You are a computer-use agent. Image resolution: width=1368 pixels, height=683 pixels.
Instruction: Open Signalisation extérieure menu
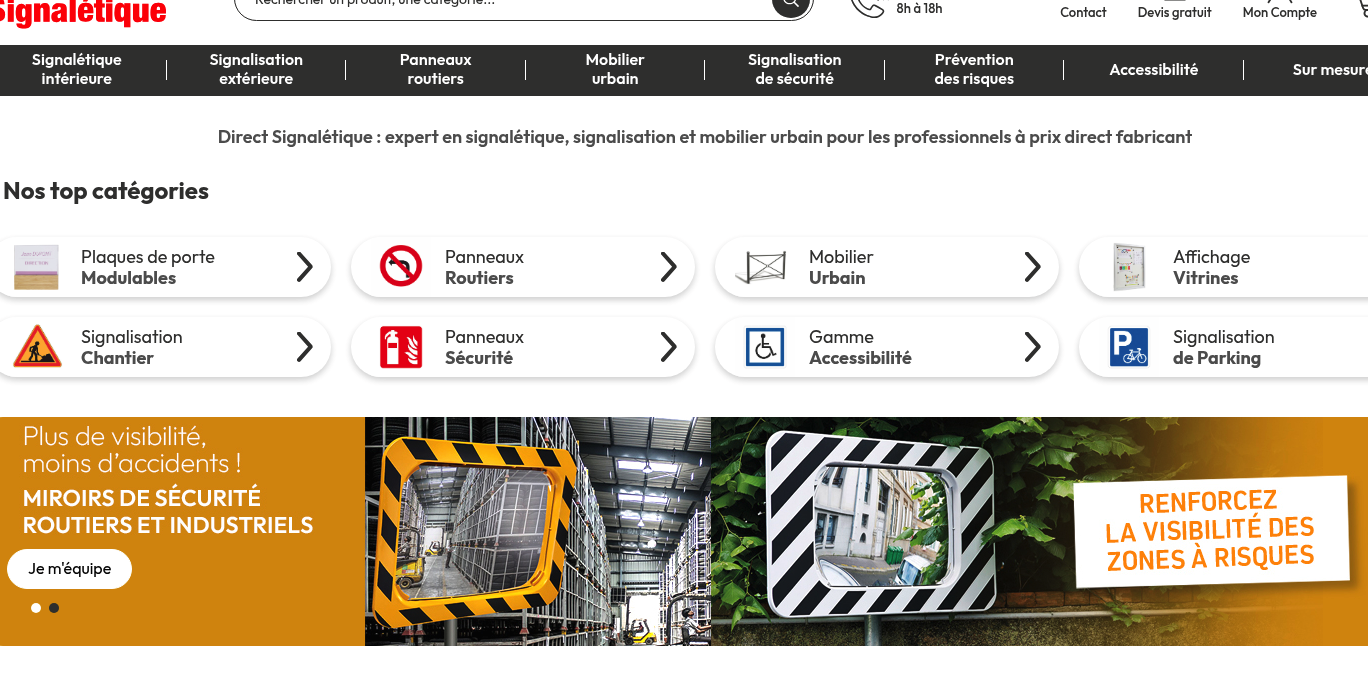[256, 69]
